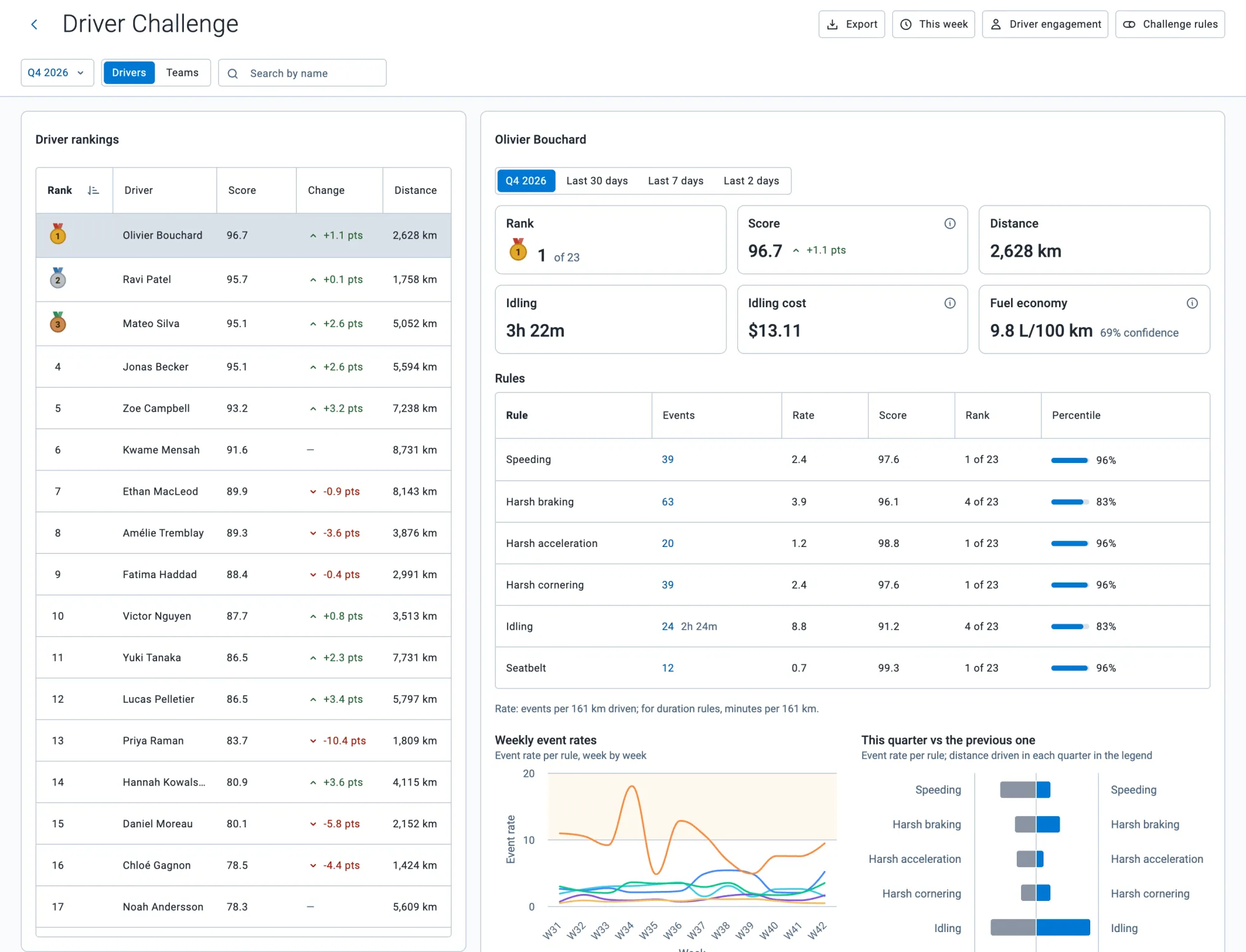Click the Speeding percentile bar

[x=1070, y=460]
